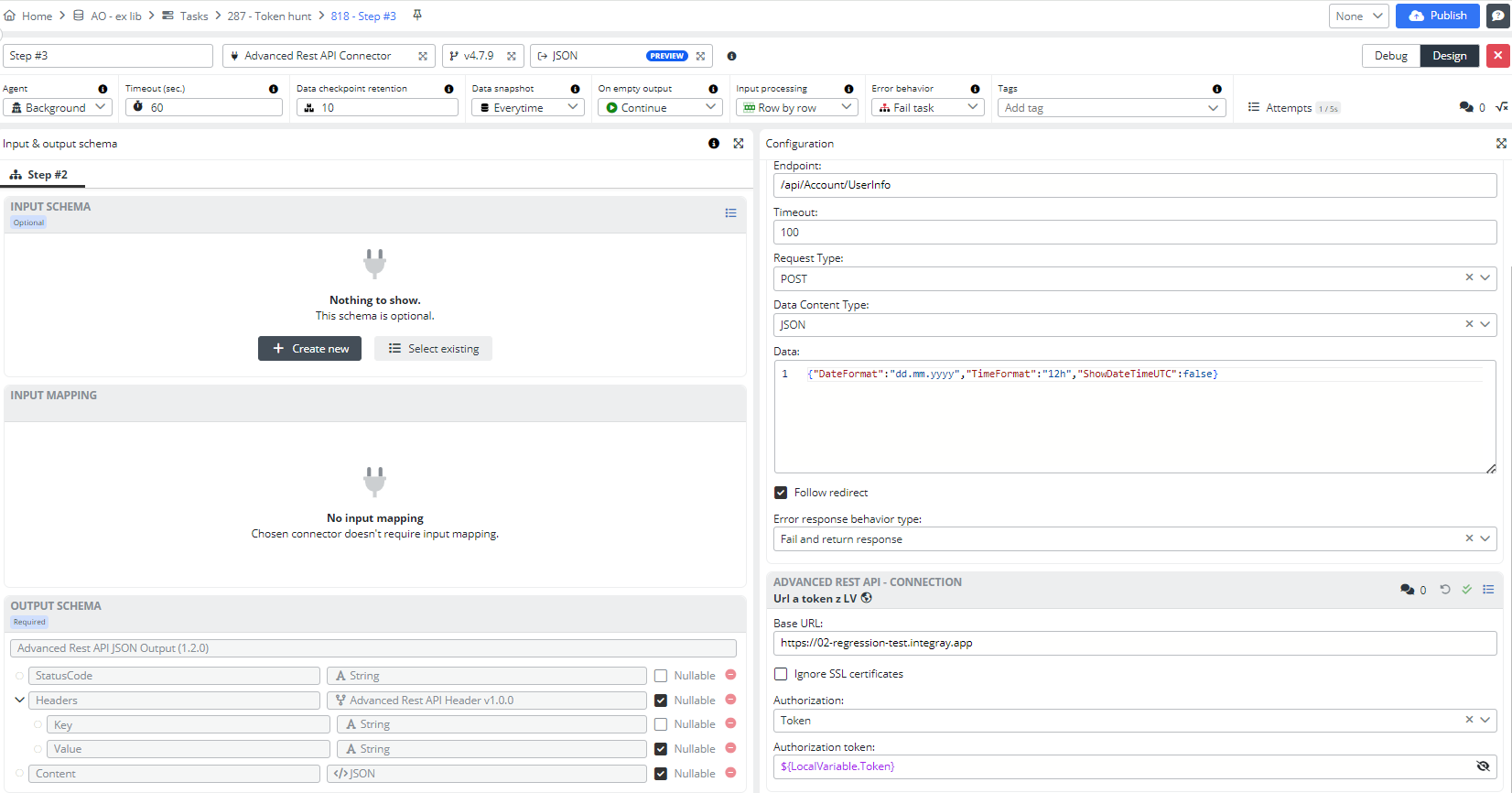Reveal the hidden Authorization token

coord(1483,766)
